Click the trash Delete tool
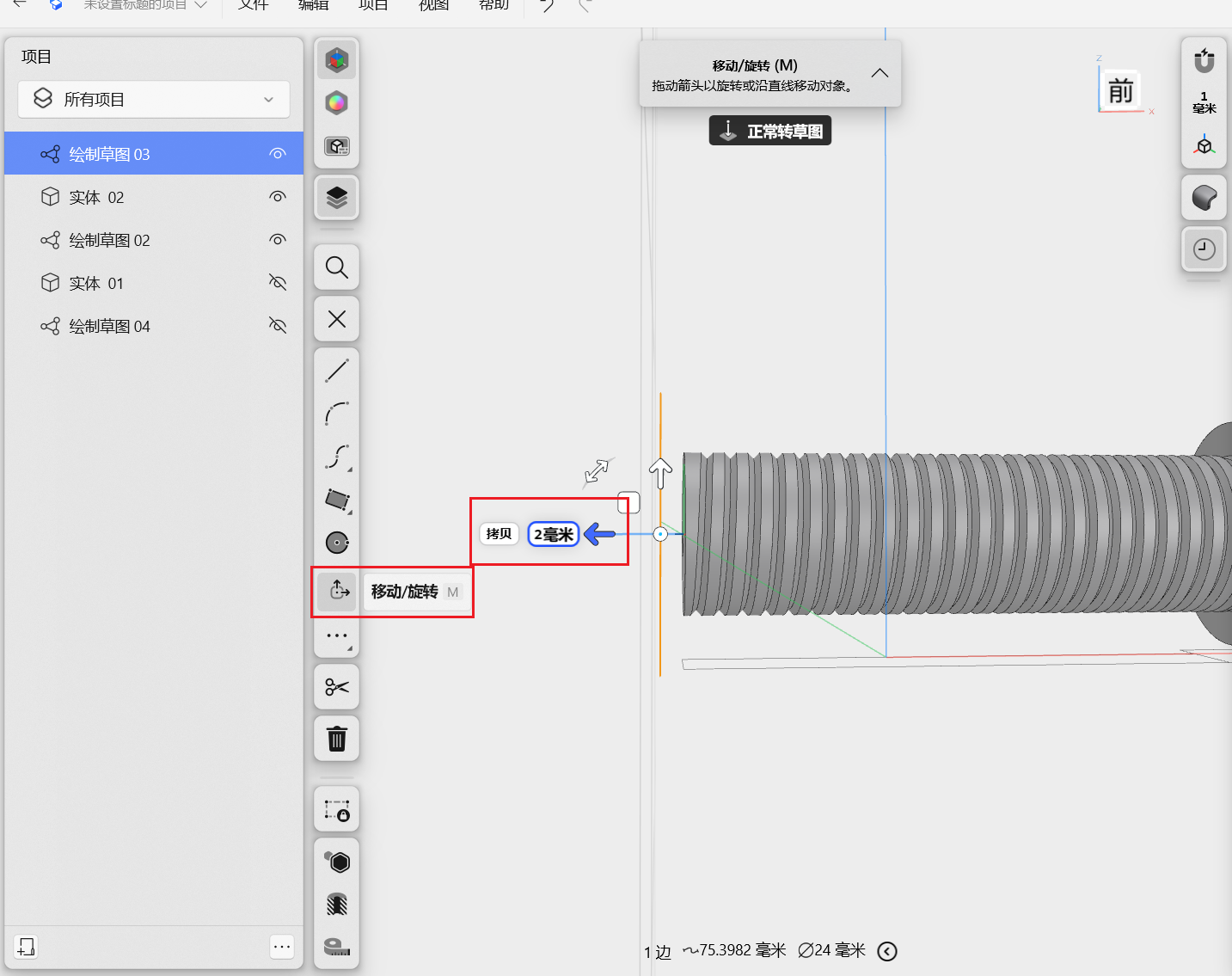The height and width of the screenshot is (976, 1232). tap(337, 739)
